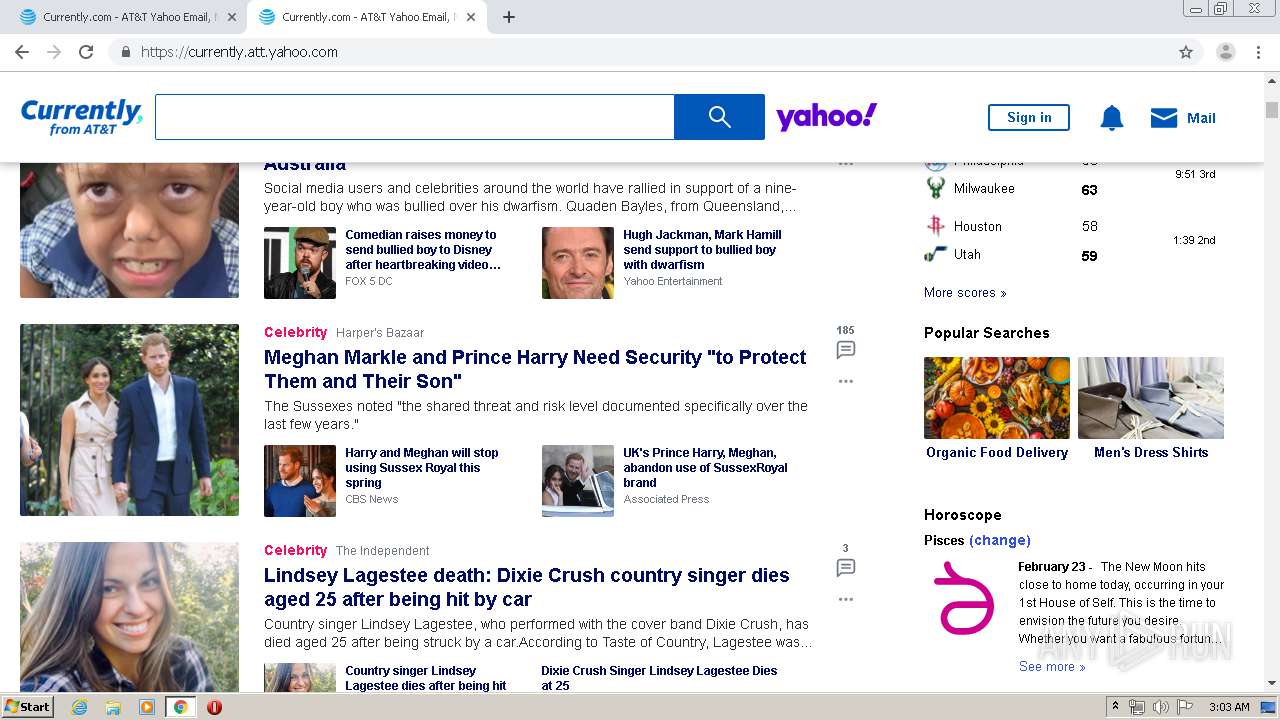This screenshot has height=720, width=1280.
Task: Click the bullied boy article photo
Action: [129, 230]
